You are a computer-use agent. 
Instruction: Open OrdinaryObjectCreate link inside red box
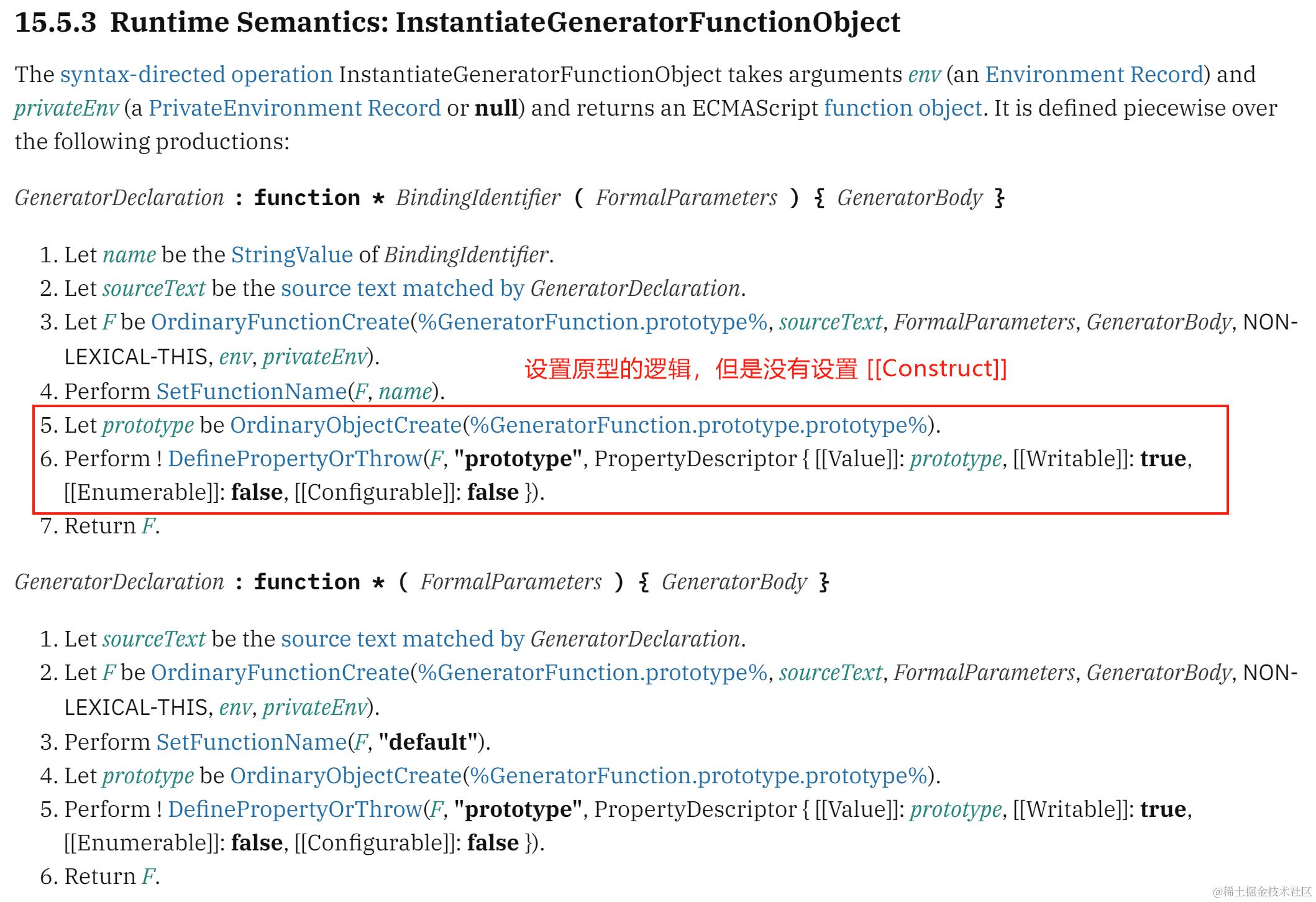pos(346,425)
